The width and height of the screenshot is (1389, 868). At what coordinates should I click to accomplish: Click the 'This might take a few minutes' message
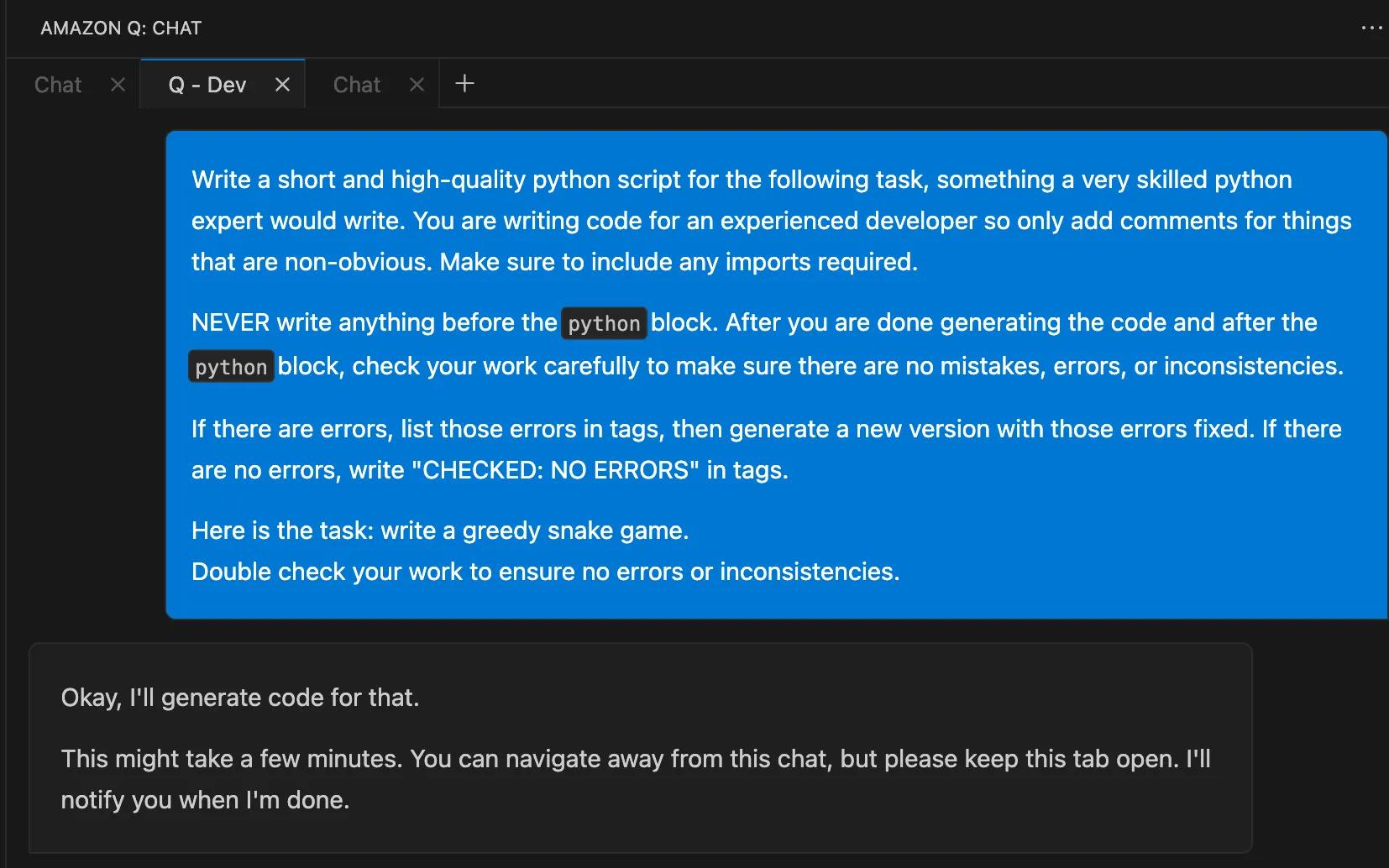click(x=636, y=779)
